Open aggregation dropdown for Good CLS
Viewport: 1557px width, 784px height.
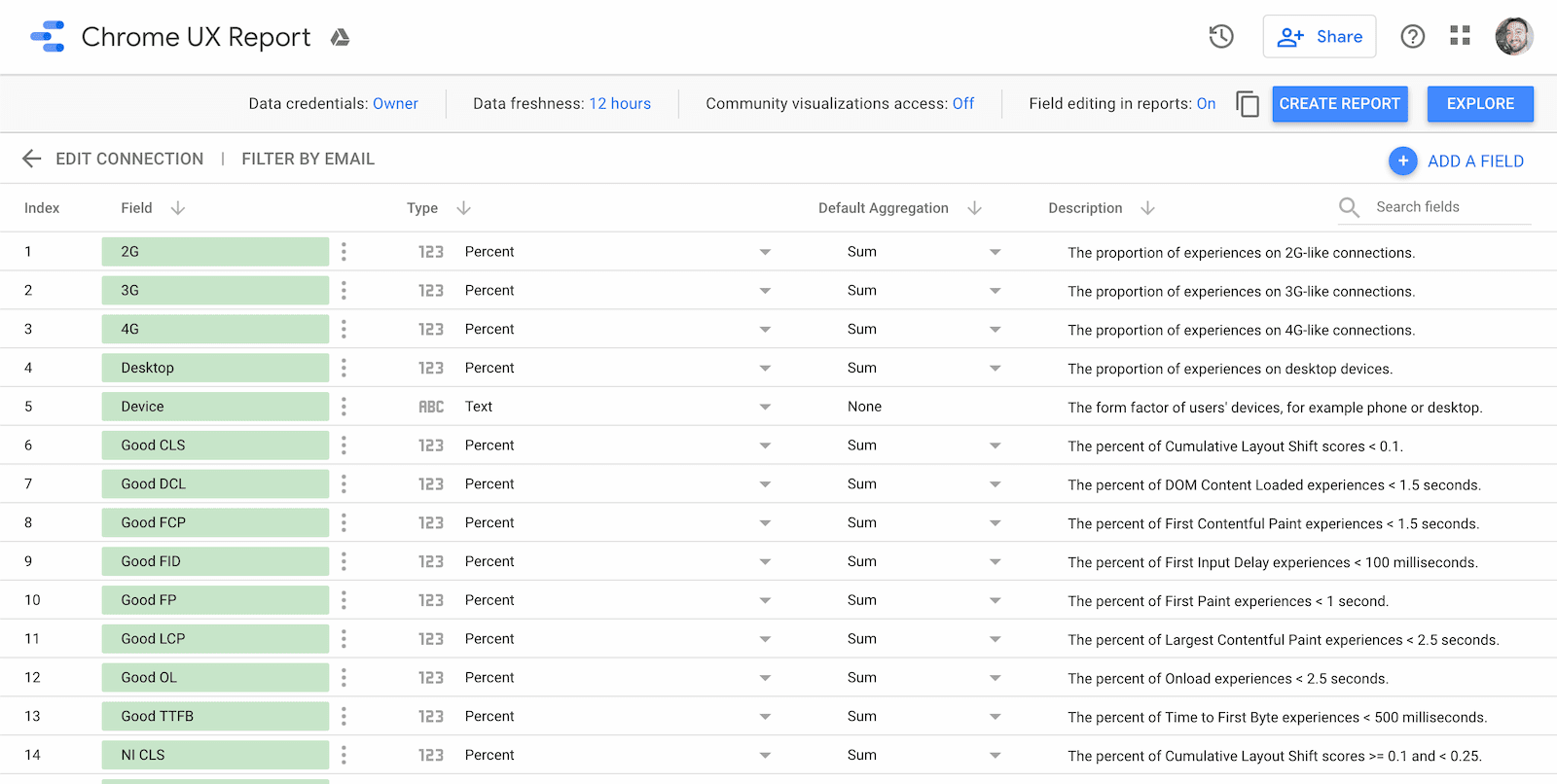tap(995, 445)
